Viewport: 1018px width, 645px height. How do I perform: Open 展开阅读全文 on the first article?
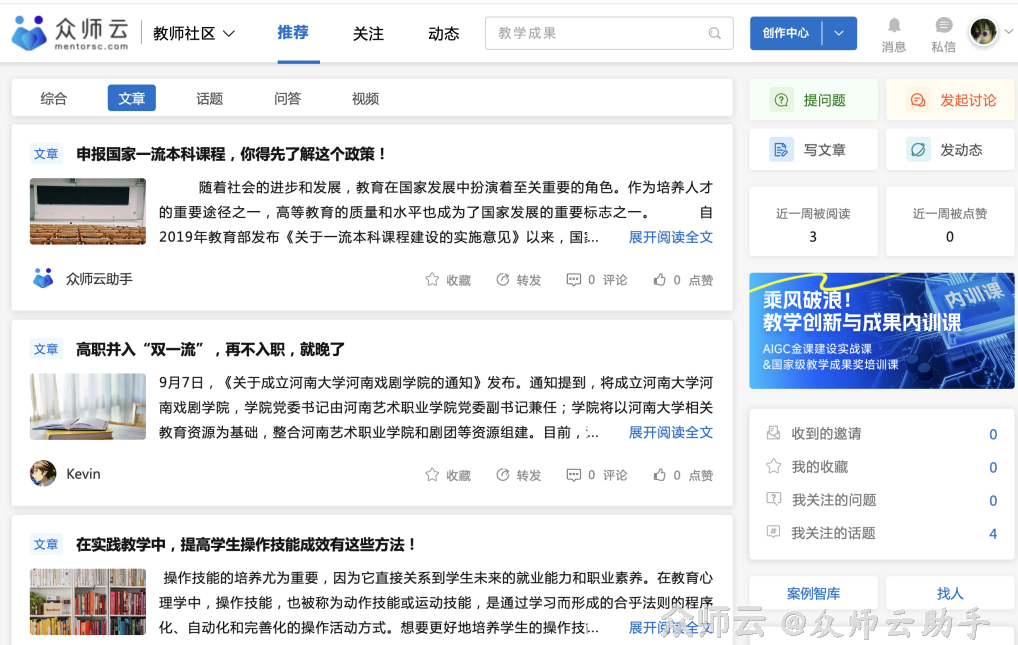point(670,236)
